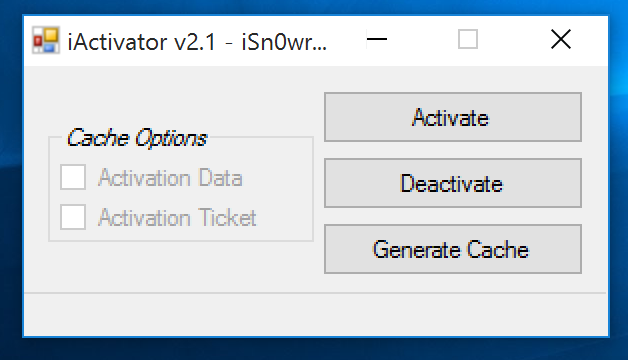Click the empty panel area below Cache Options
This screenshot has width=628, height=360.
pos(172,266)
